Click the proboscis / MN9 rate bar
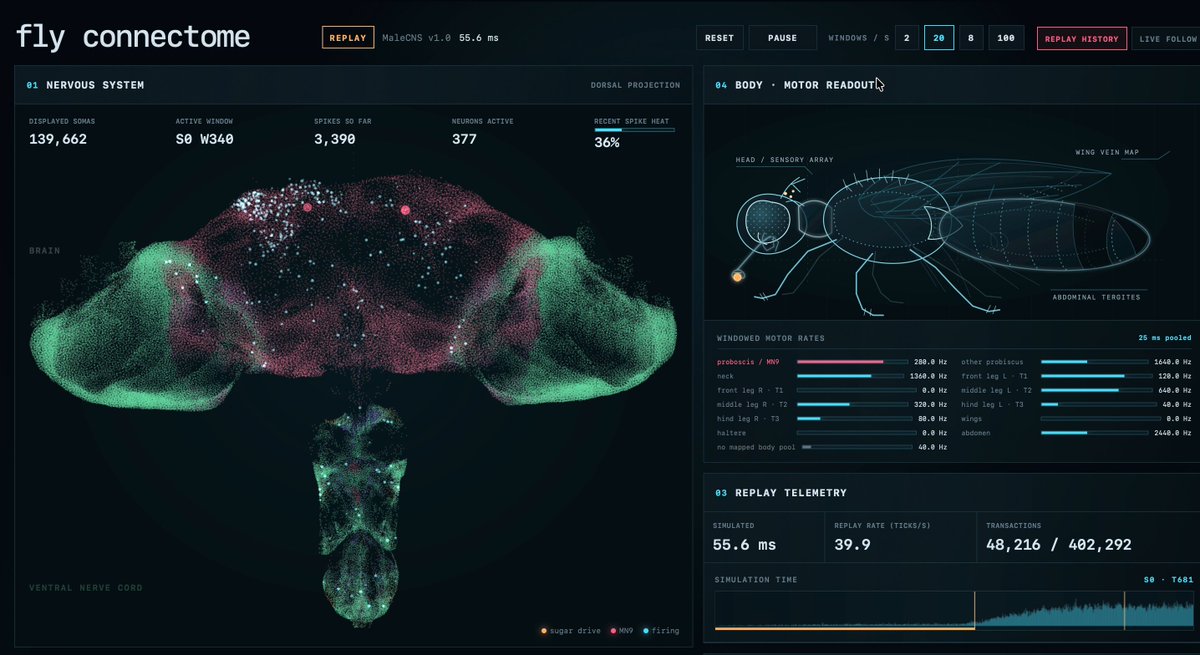Viewport: 1200px width, 655px height. tap(852, 361)
